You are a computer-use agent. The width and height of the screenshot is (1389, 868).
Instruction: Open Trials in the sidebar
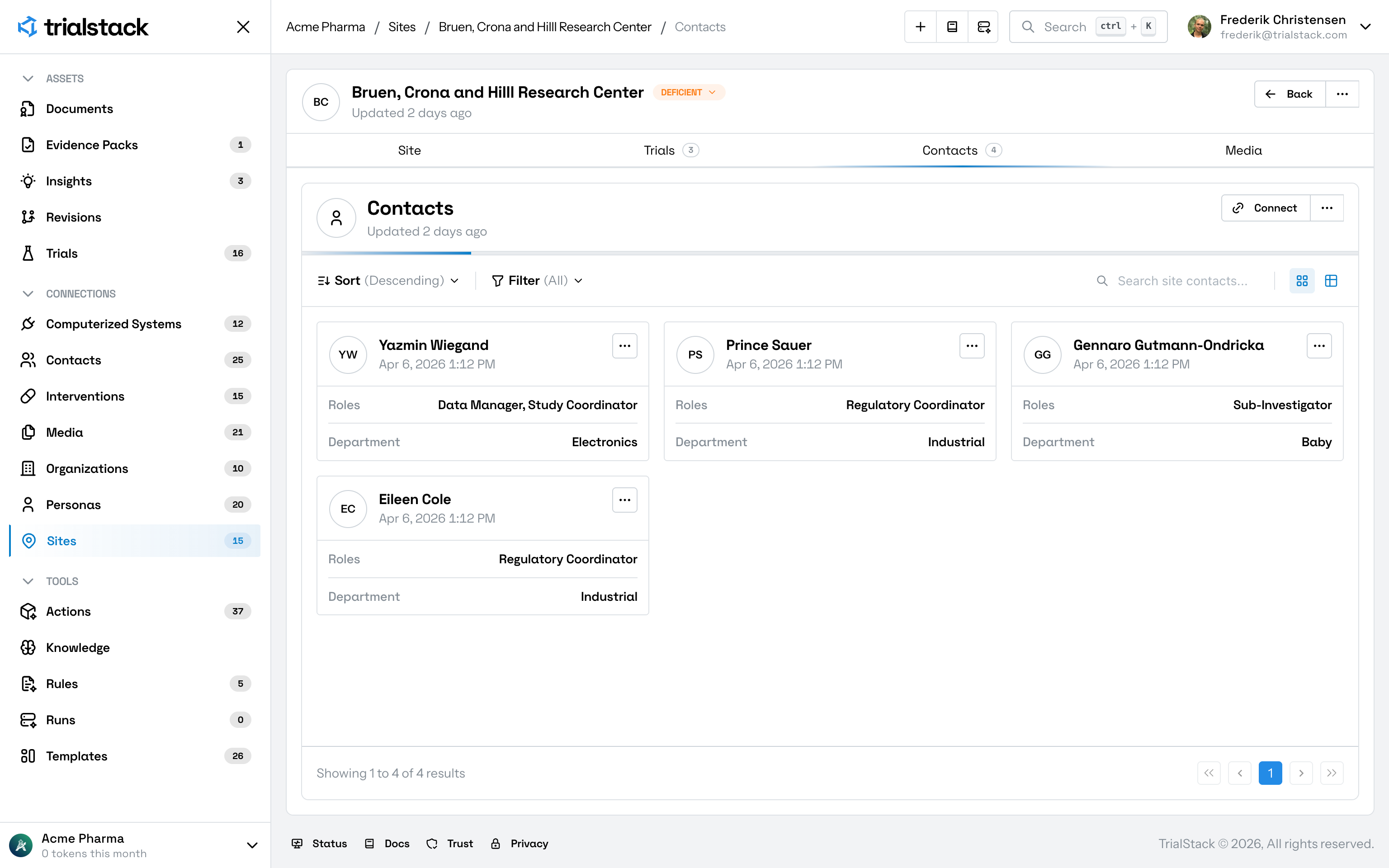point(135,254)
